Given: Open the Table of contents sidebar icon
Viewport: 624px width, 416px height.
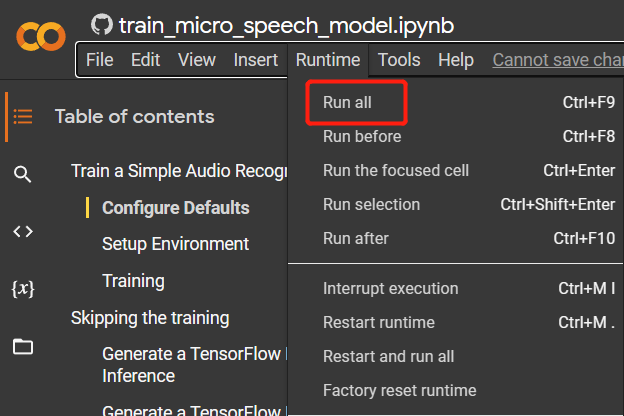Looking at the screenshot, I should (x=23, y=117).
